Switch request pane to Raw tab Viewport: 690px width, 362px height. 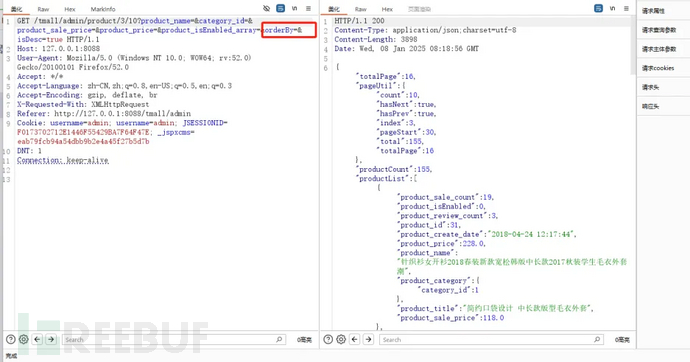tap(43, 9)
